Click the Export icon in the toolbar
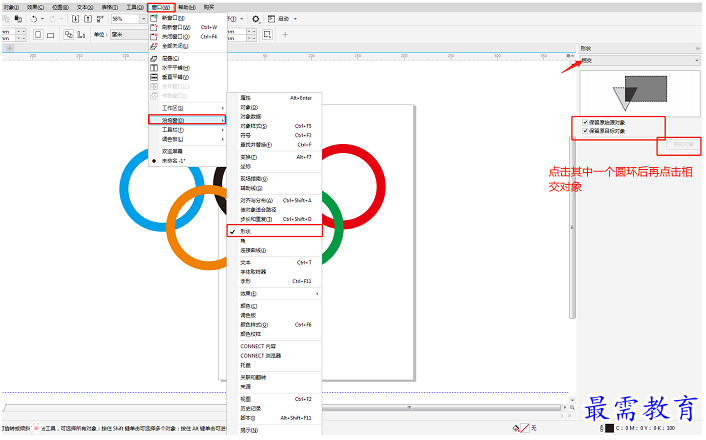This screenshot has height=440, width=706. pyautogui.click(x=88, y=19)
